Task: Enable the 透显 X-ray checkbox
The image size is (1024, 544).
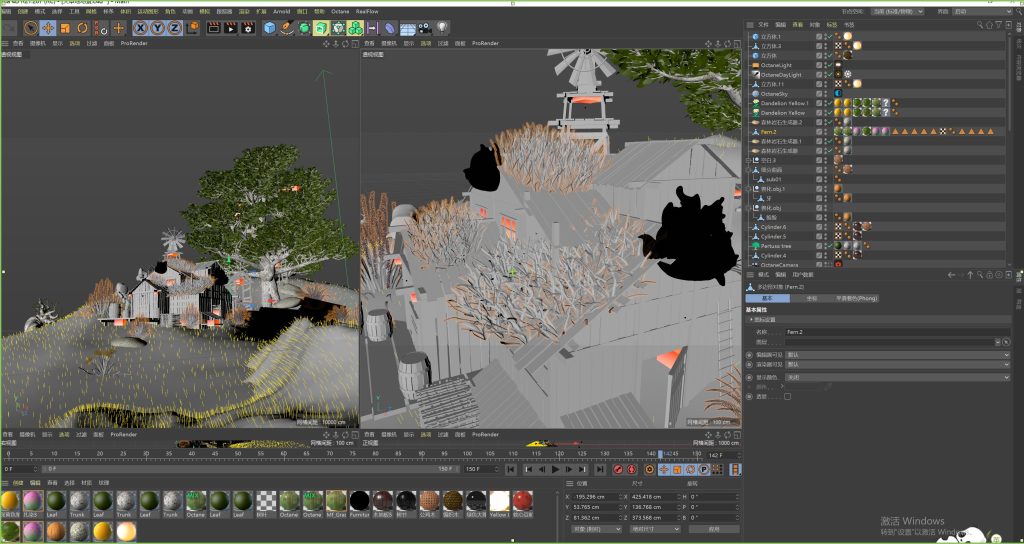Action: tap(788, 396)
